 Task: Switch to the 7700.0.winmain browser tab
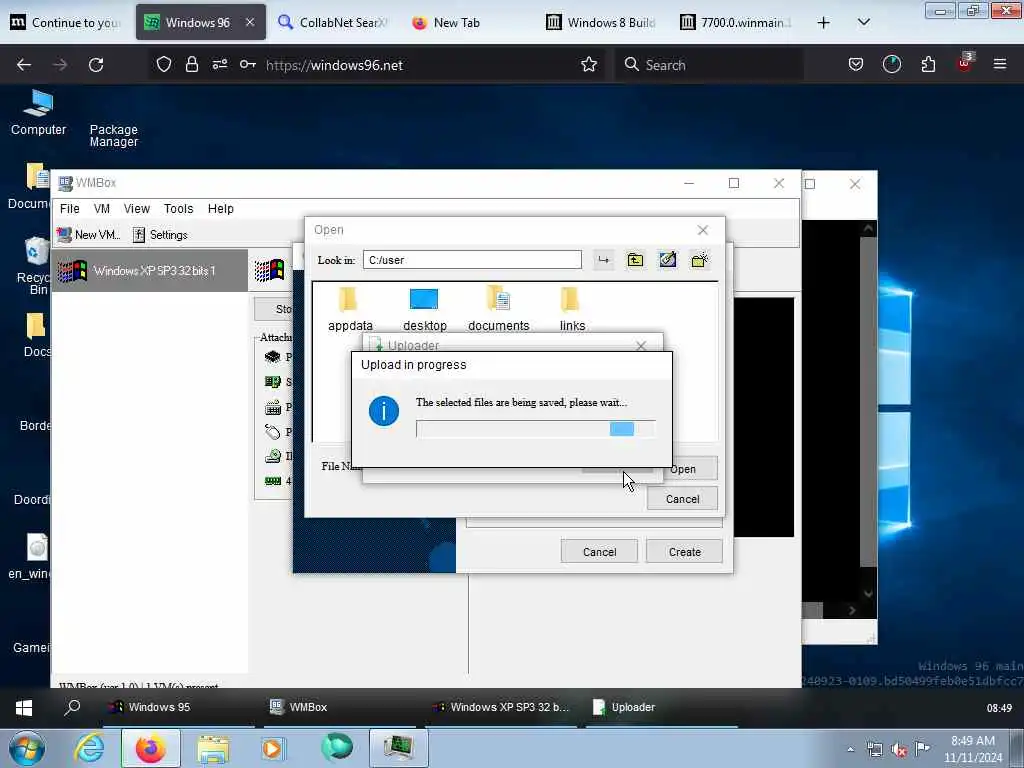(x=735, y=22)
